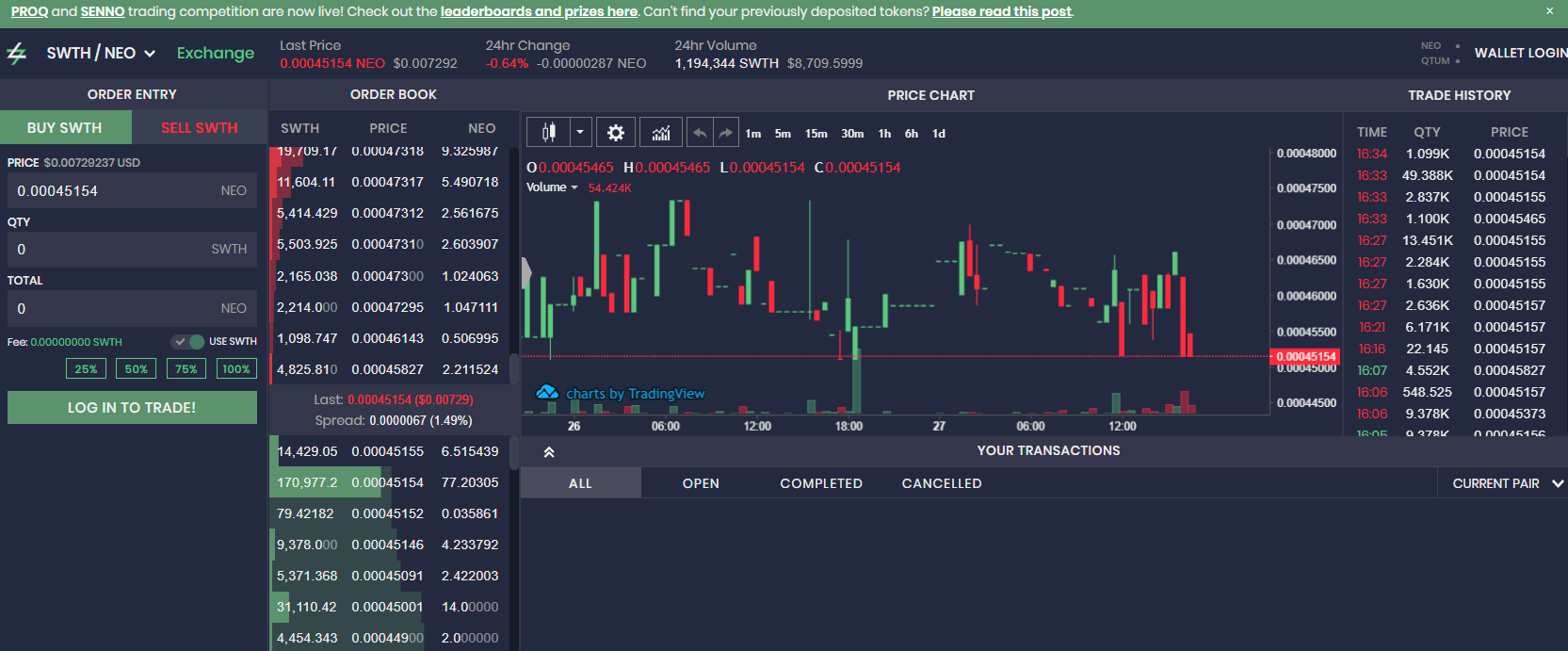This screenshot has width=1568, height=651.
Task: Click the PRICE input field
Action: point(132,190)
